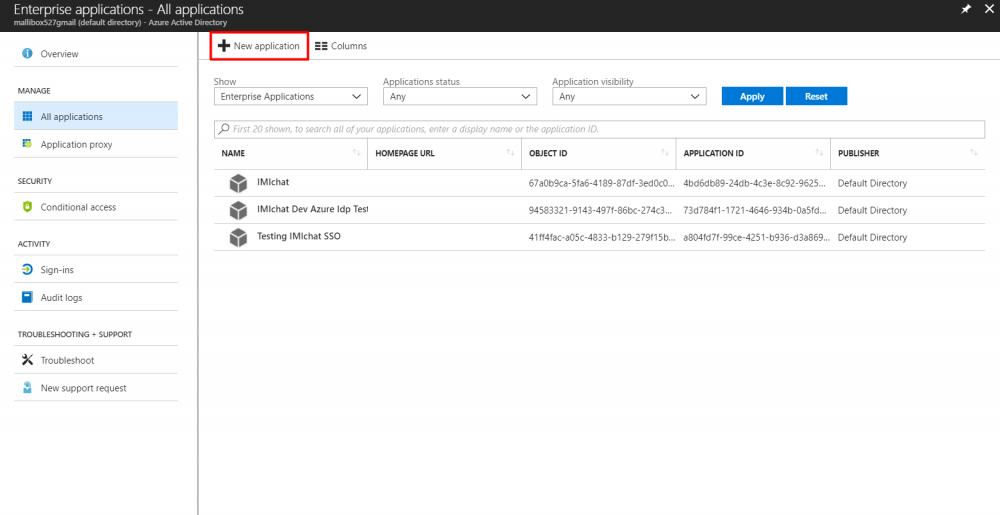Click application ID starting 73d784f1

click(x=756, y=210)
